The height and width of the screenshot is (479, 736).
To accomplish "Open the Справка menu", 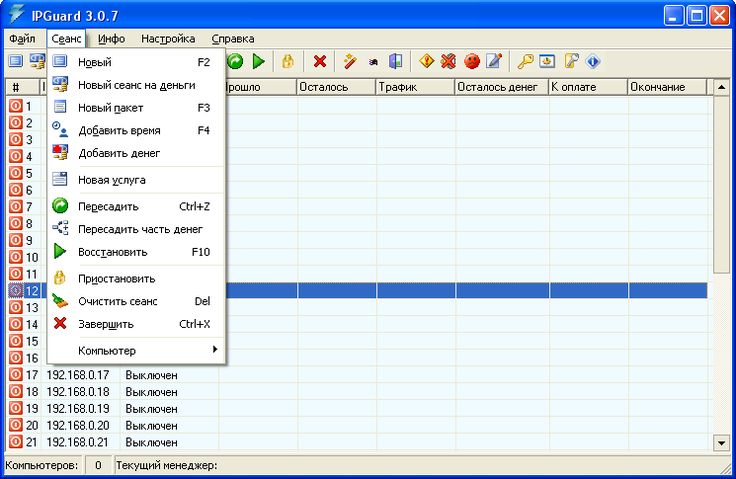I will point(233,39).
